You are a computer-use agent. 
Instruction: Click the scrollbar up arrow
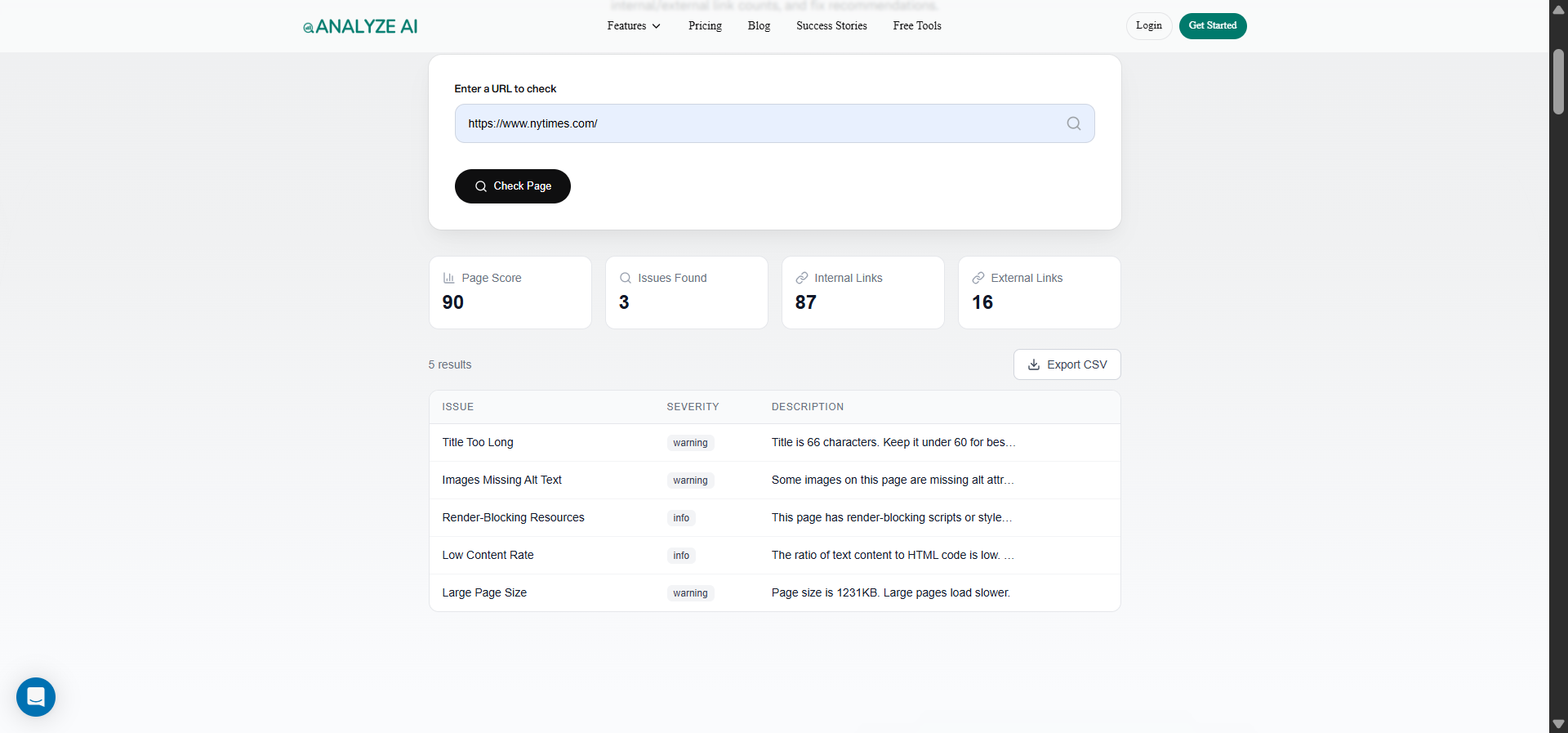pyautogui.click(x=1558, y=10)
